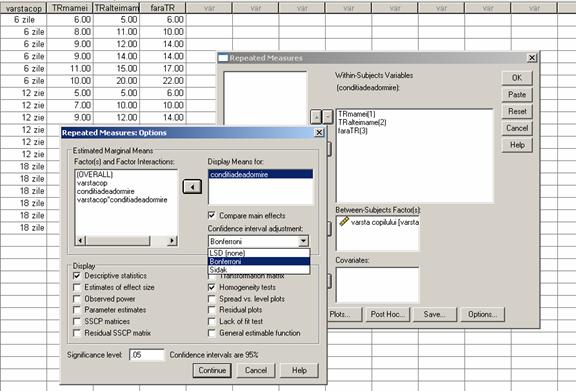Open Confidence interval adjustment dropdown arrow

(303, 241)
